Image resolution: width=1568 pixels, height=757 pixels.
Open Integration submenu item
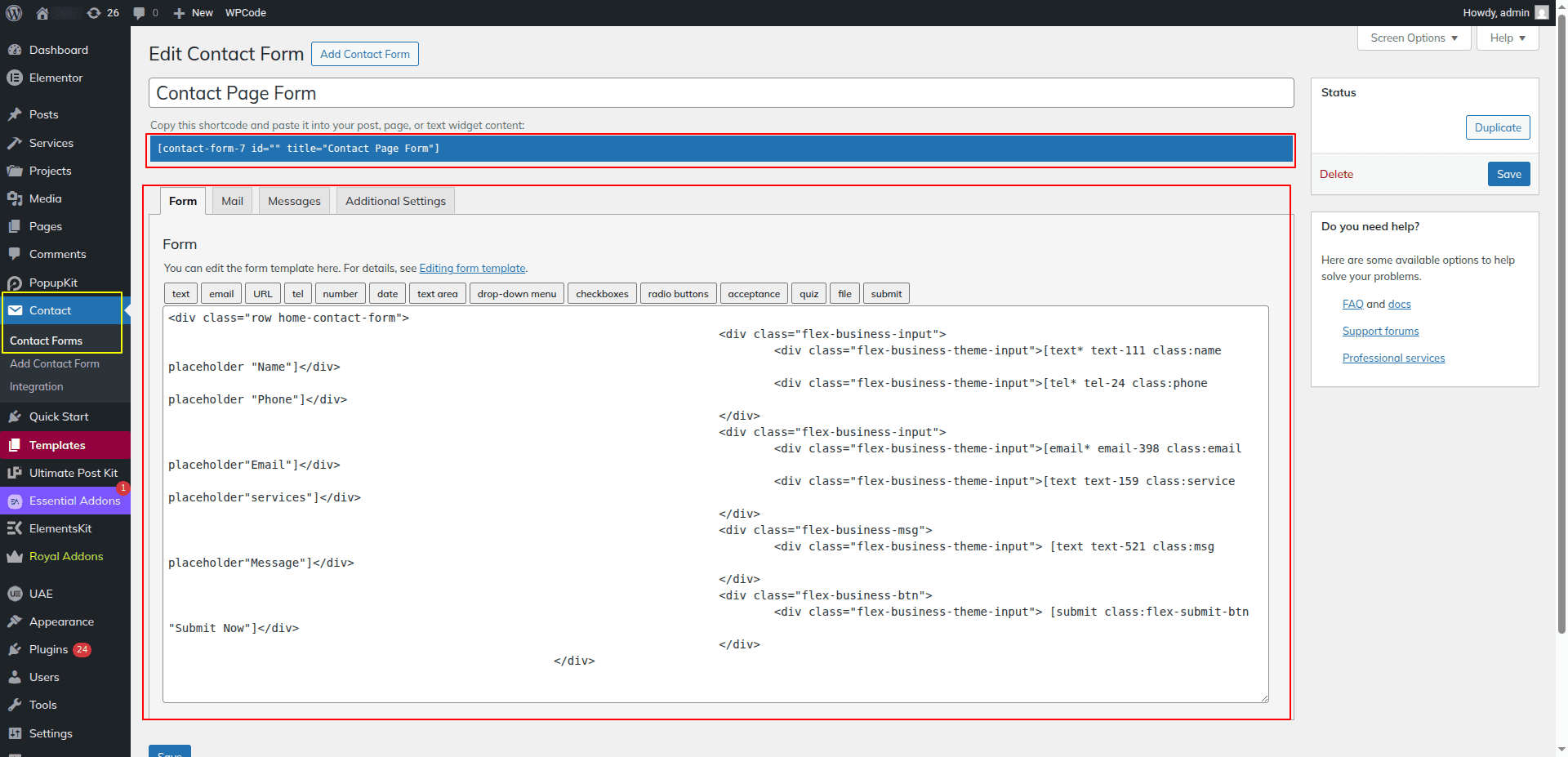point(37,386)
